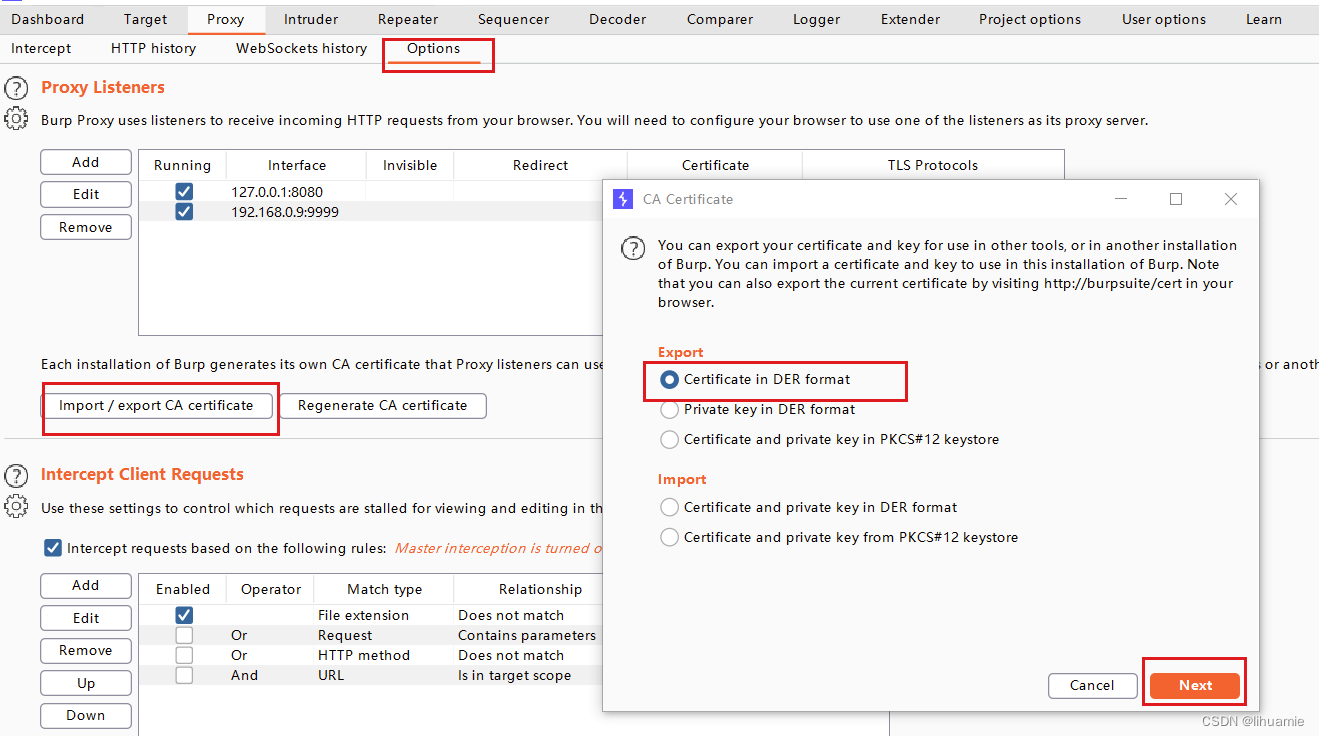Open WebSockets history sub-tab
The height and width of the screenshot is (736, 1319).
tap(301, 48)
